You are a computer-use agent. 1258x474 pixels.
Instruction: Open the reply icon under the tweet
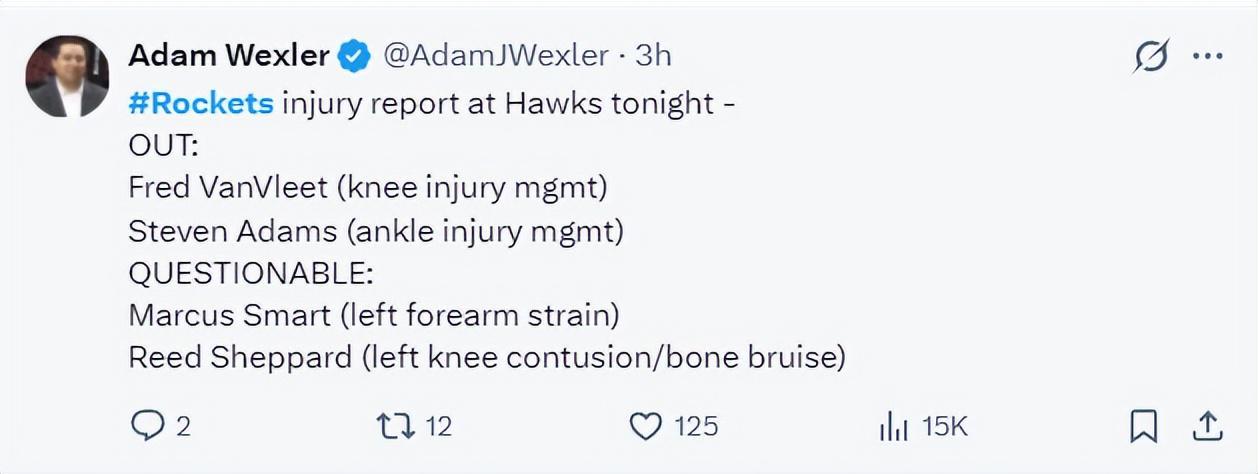click(x=148, y=426)
